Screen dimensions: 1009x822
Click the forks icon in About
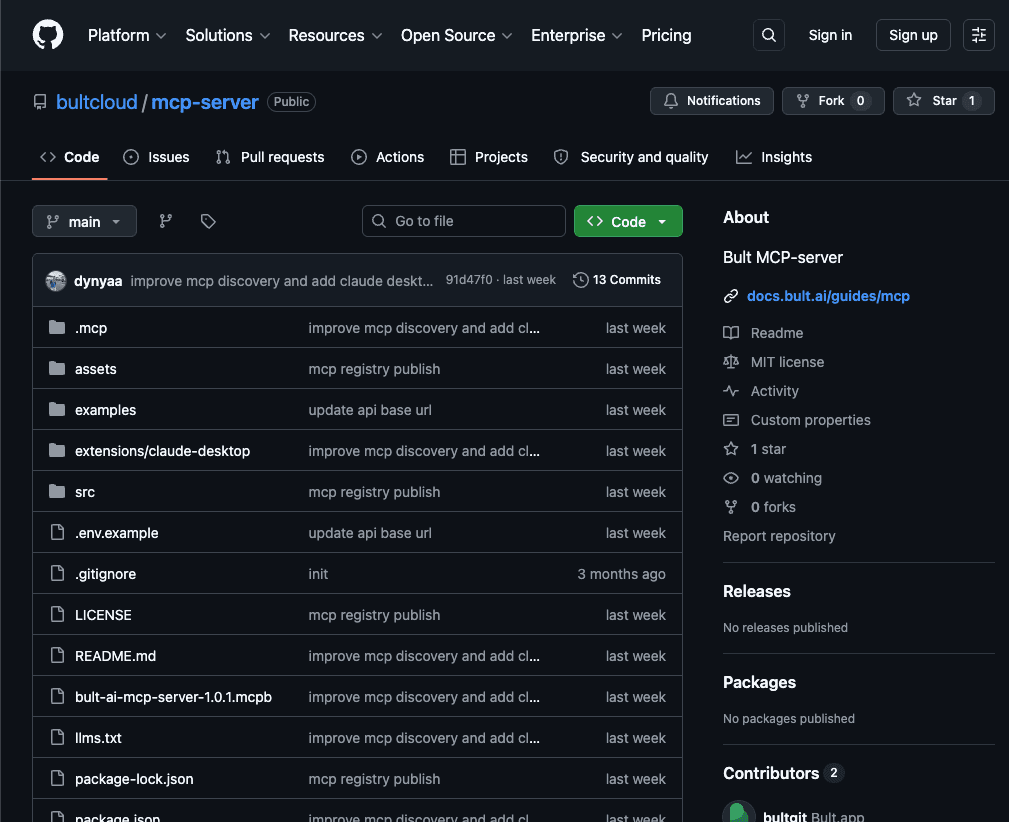tap(730, 507)
